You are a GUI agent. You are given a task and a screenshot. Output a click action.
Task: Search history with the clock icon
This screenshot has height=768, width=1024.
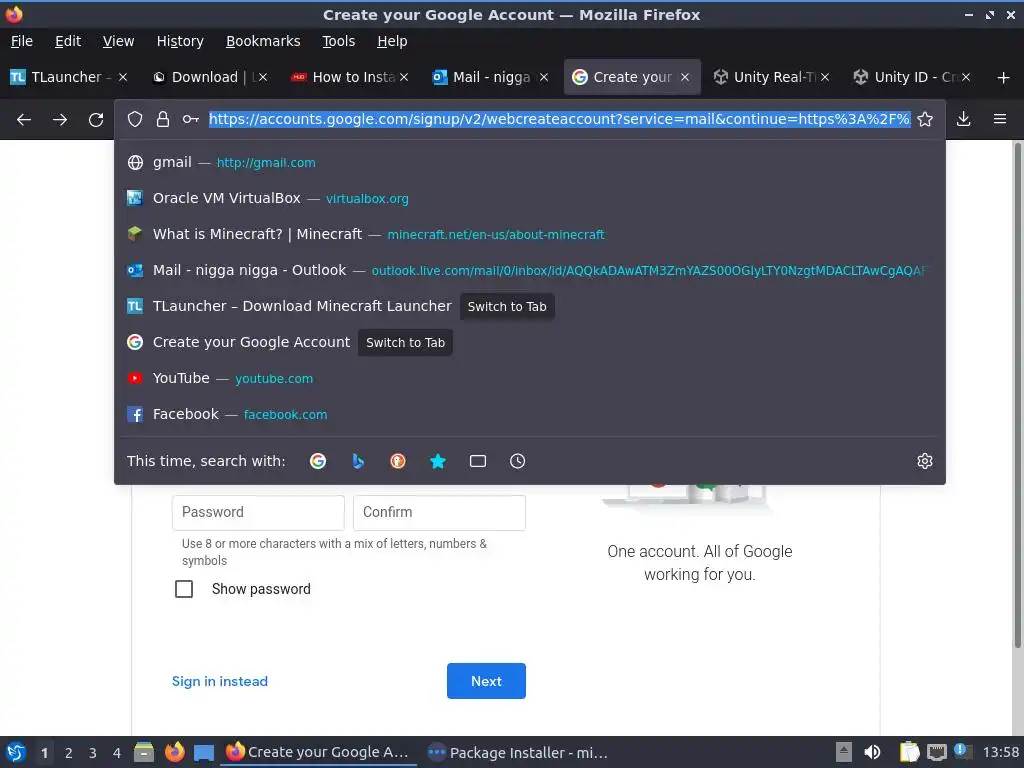coord(517,461)
